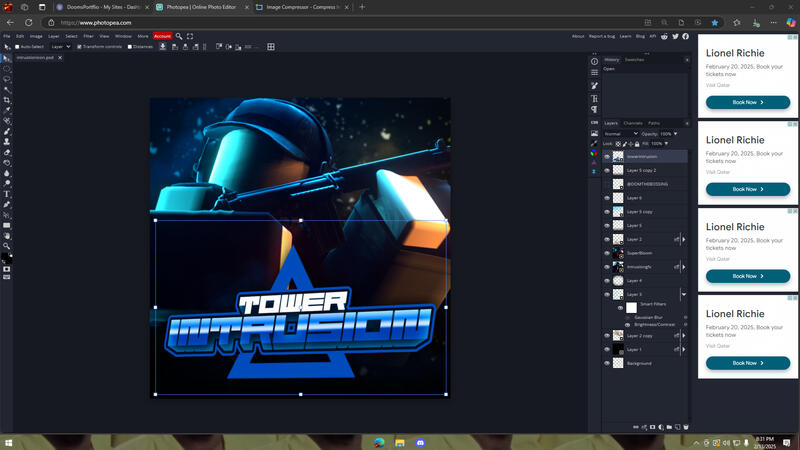800x450 pixels.
Task: Open the Brush settings panel icon
Action: pyautogui.click(x=594, y=86)
